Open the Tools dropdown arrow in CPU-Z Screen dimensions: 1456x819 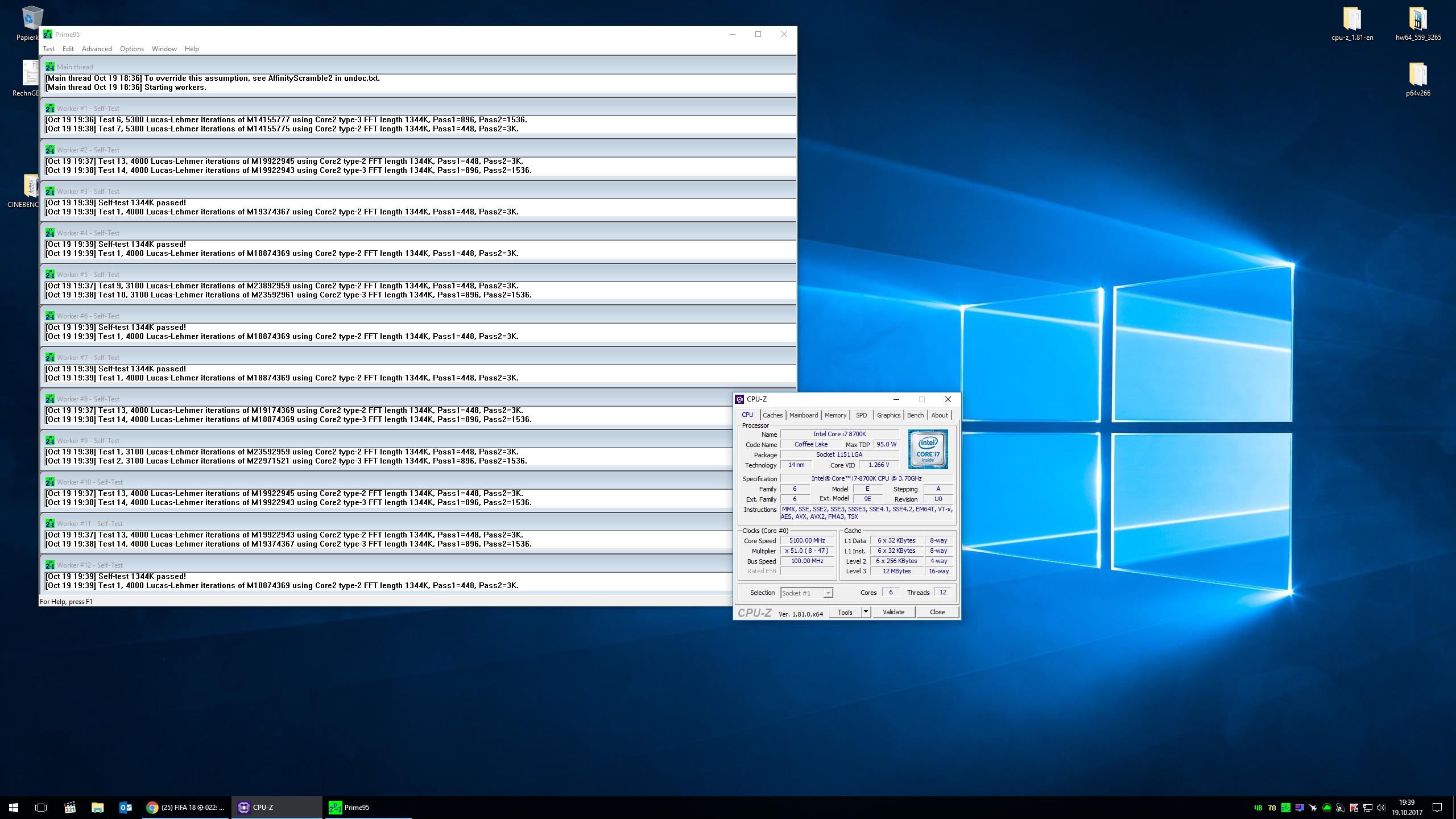tap(866, 612)
